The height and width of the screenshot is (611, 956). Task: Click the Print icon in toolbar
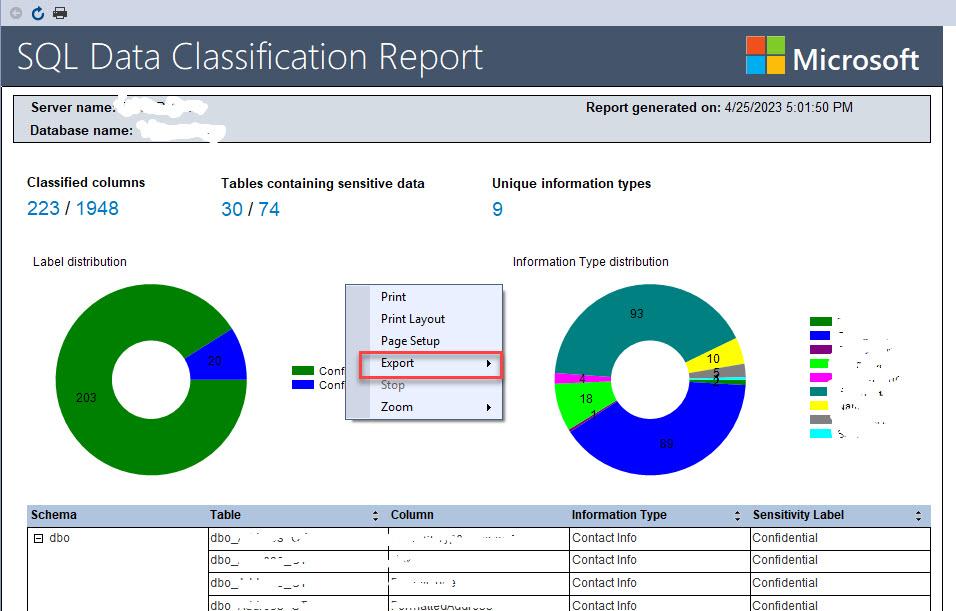pos(60,13)
